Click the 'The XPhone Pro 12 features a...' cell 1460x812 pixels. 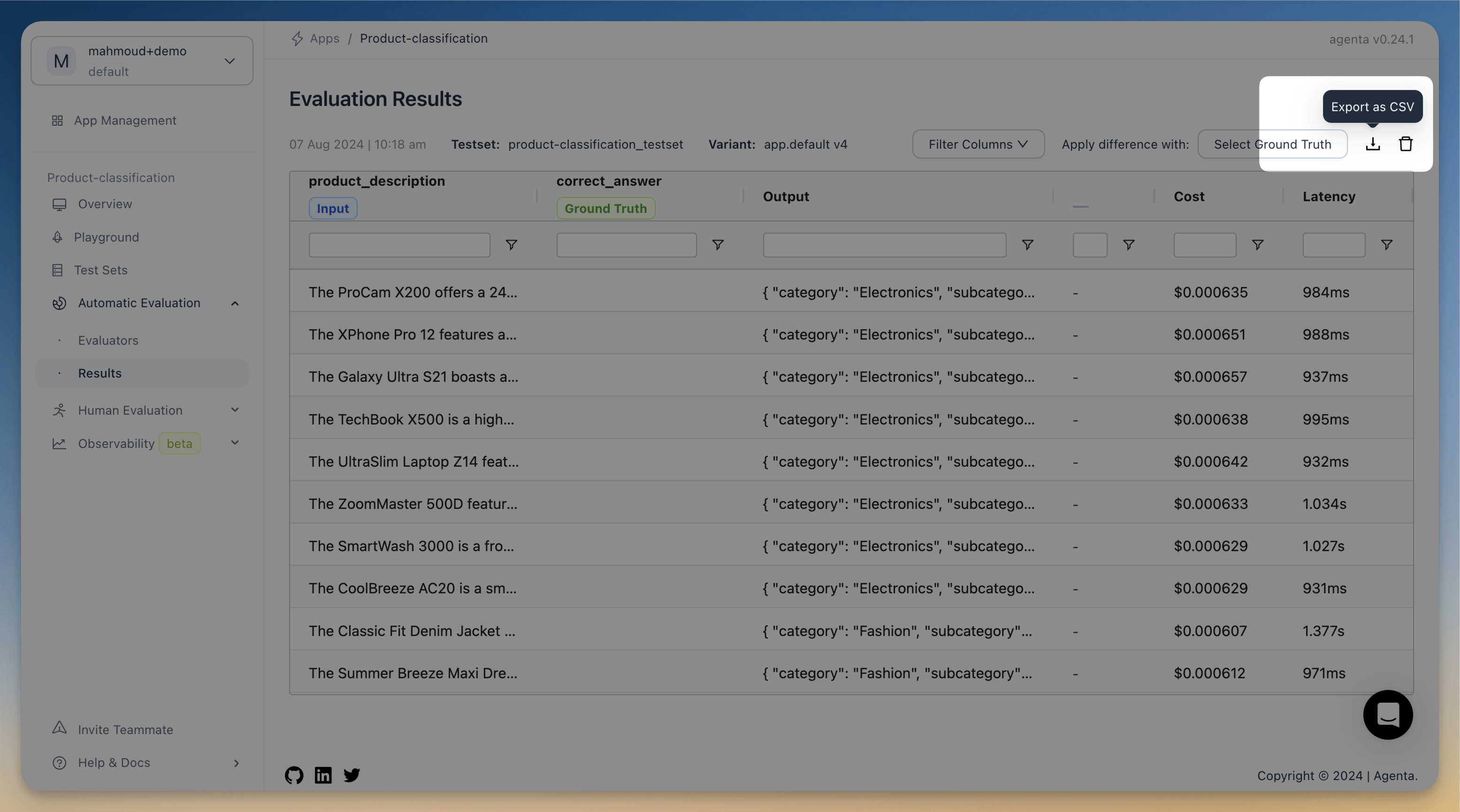413,334
